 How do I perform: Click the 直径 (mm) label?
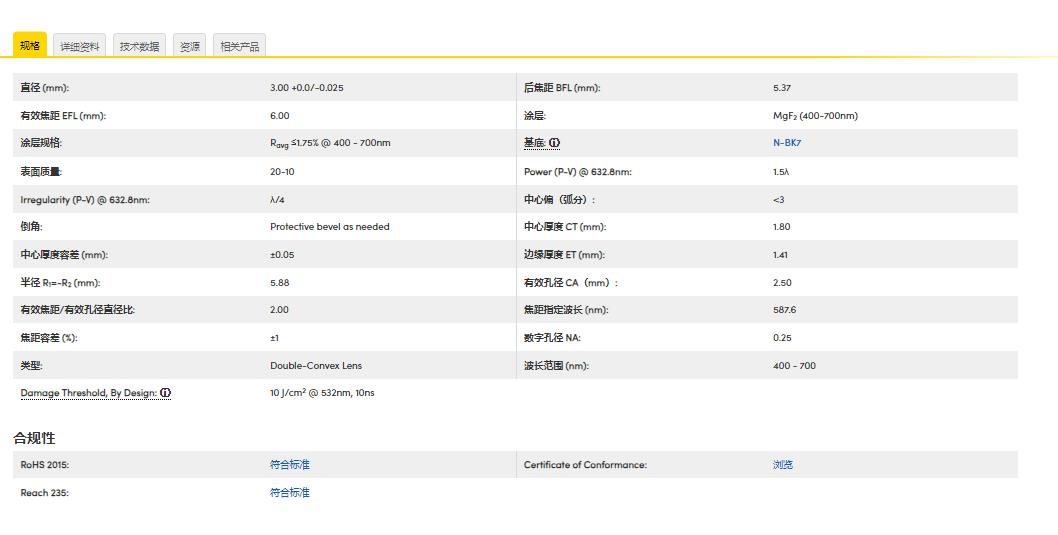pyautogui.click(x=45, y=88)
